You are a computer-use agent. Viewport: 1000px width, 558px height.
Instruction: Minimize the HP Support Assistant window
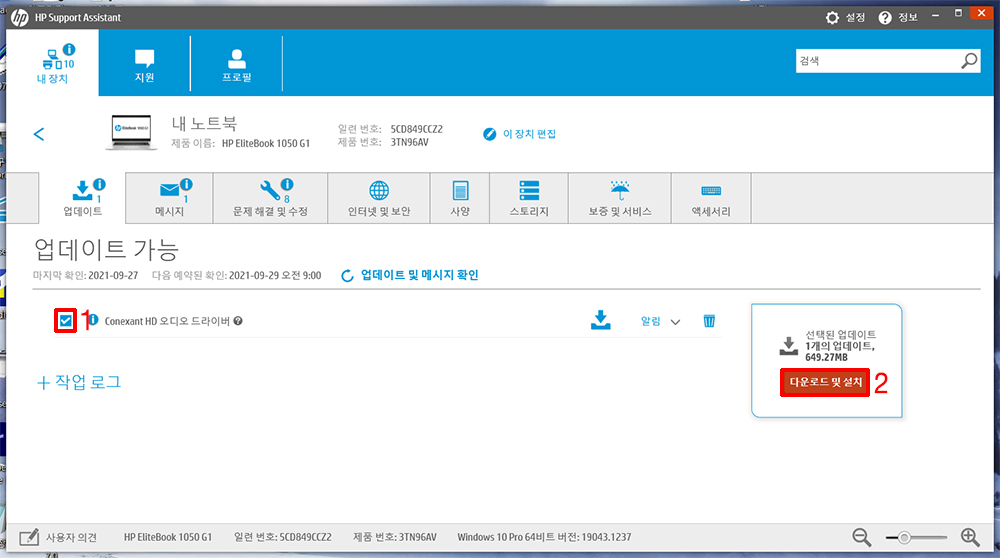pyautogui.click(x=935, y=15)
